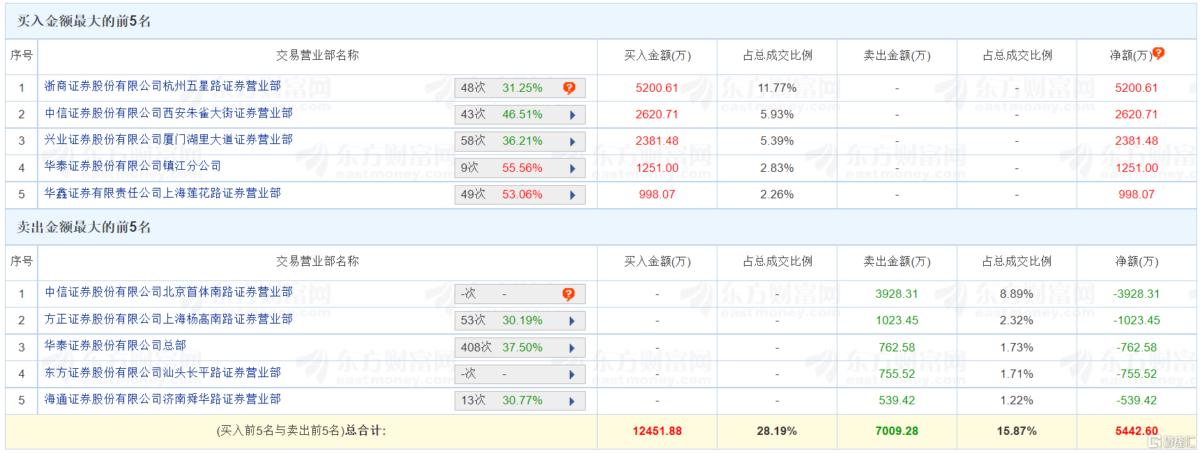Viewport: 1200px width, 453px height.
Task: Click the 13次 30.77% stats box
Action: click(x=520, y=401)
